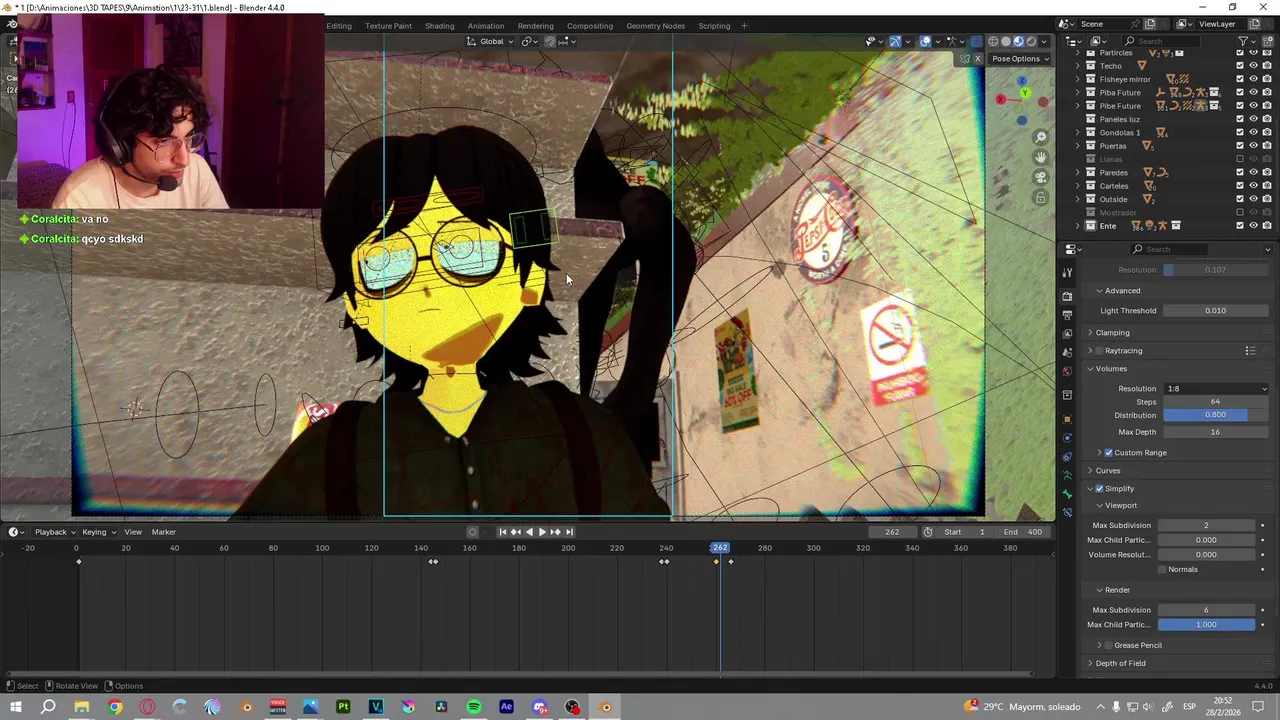This screenshot has height=720, width=1280.
Task: Toggle X-ray mode in viewport
Action: [976, 41]
